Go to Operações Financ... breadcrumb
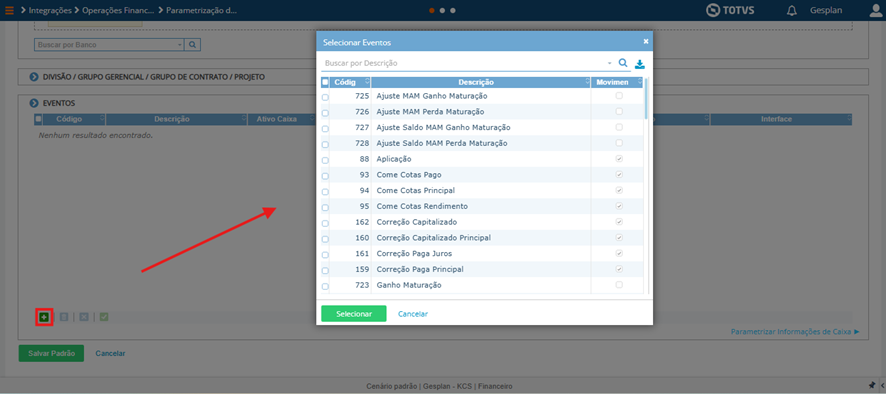This screenshot has height=394, width=886. (118, 10)
